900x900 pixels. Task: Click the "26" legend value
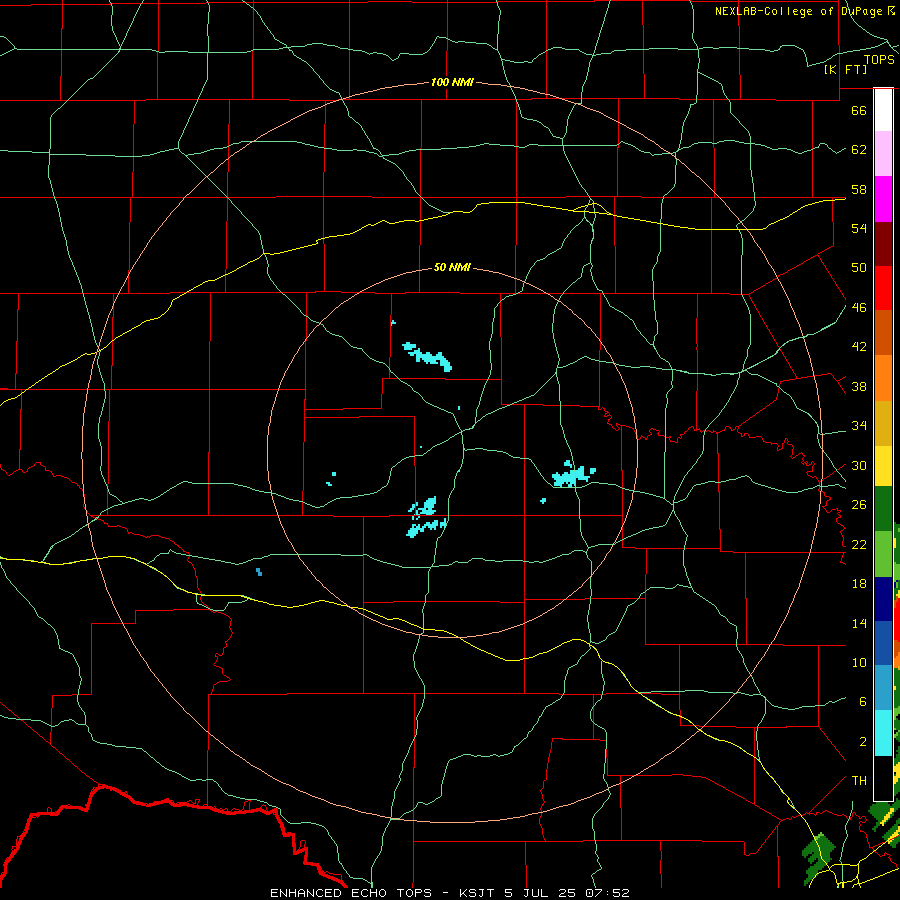(x=859, y=505)
